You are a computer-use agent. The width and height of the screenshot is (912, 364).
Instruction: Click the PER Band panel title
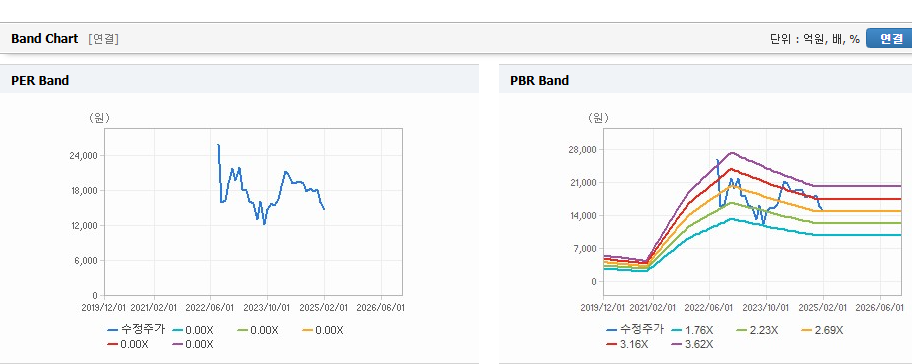coord(40,81)
